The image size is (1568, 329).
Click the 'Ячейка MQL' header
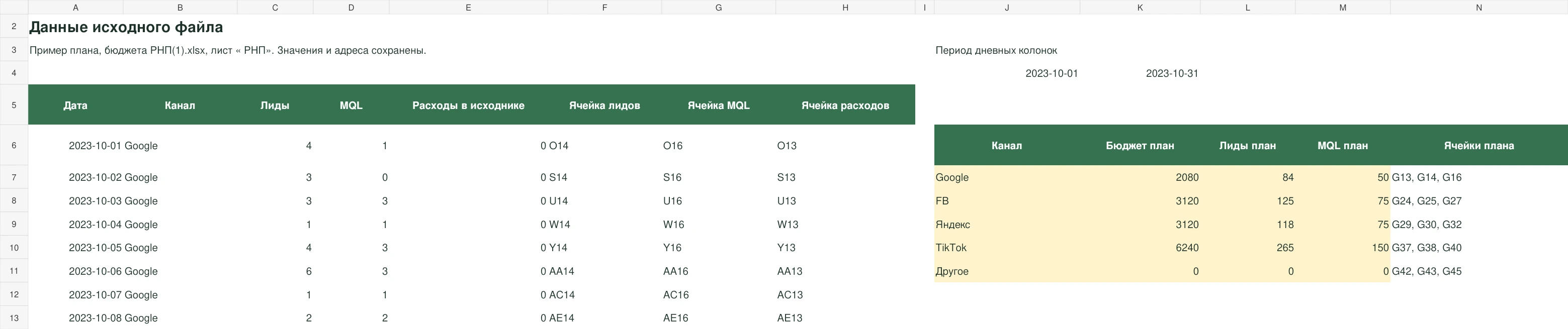[x=718, y=105]
